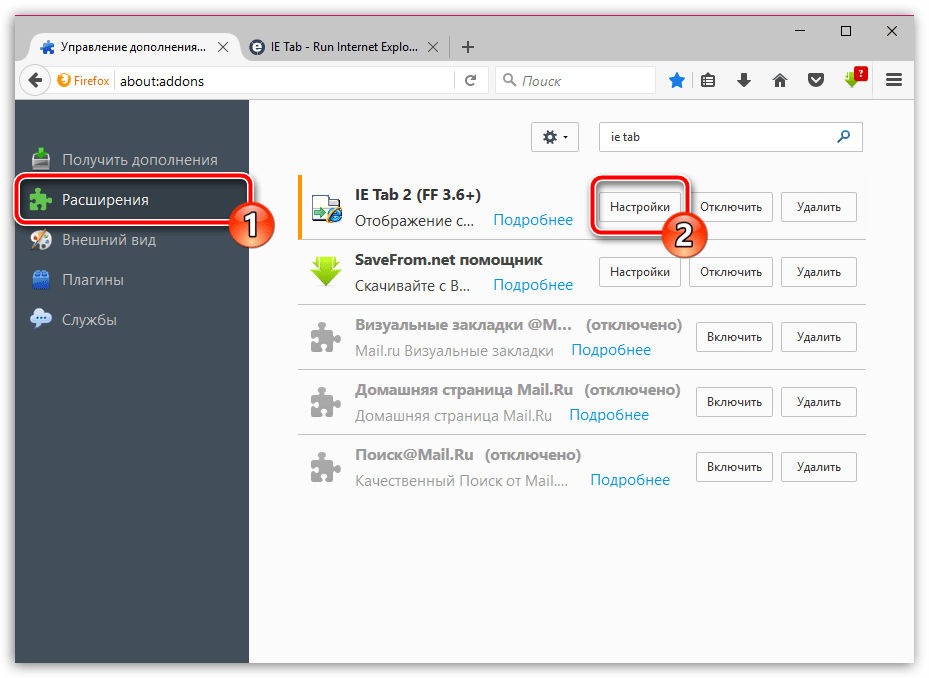Click the 'Mail.ru Визуальные закладки' description text
The height and width of the screenshot is (678, 929).
point(454,351)
